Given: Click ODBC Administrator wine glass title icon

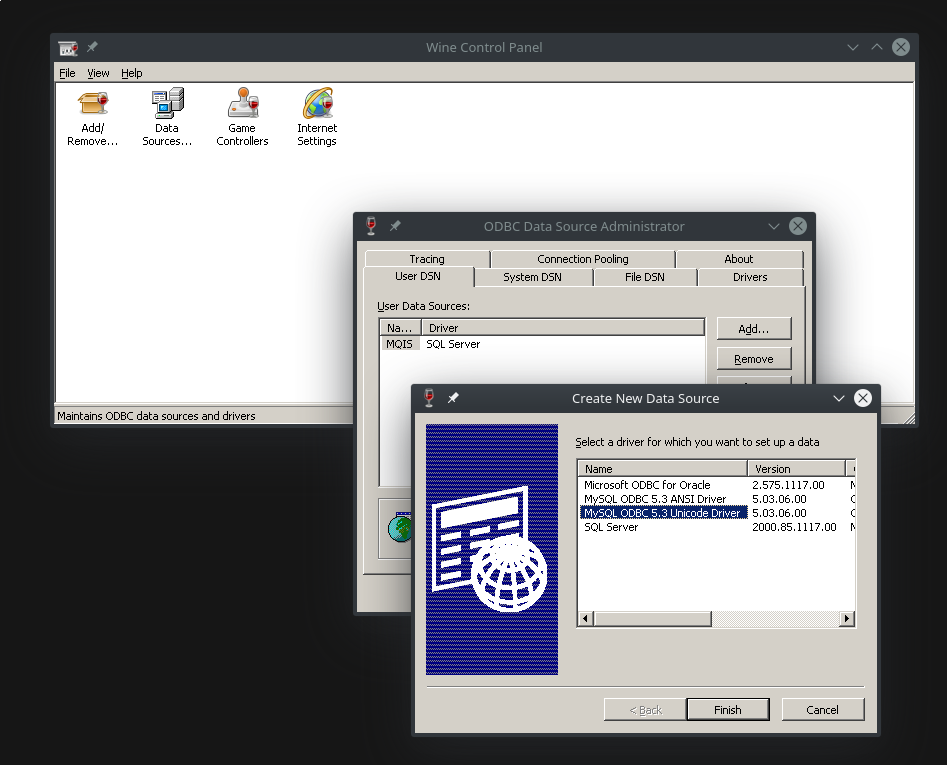Looking at the screenshot, I should point(371,226).
